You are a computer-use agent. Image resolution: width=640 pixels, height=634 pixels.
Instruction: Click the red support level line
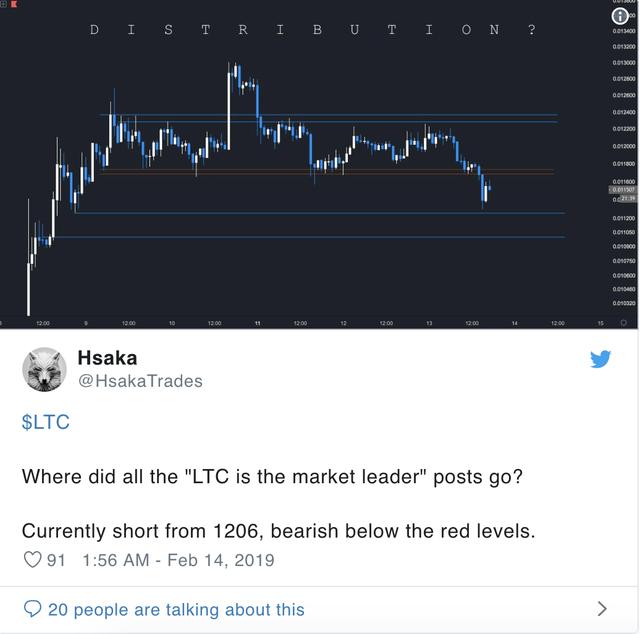tap(327, 170)
